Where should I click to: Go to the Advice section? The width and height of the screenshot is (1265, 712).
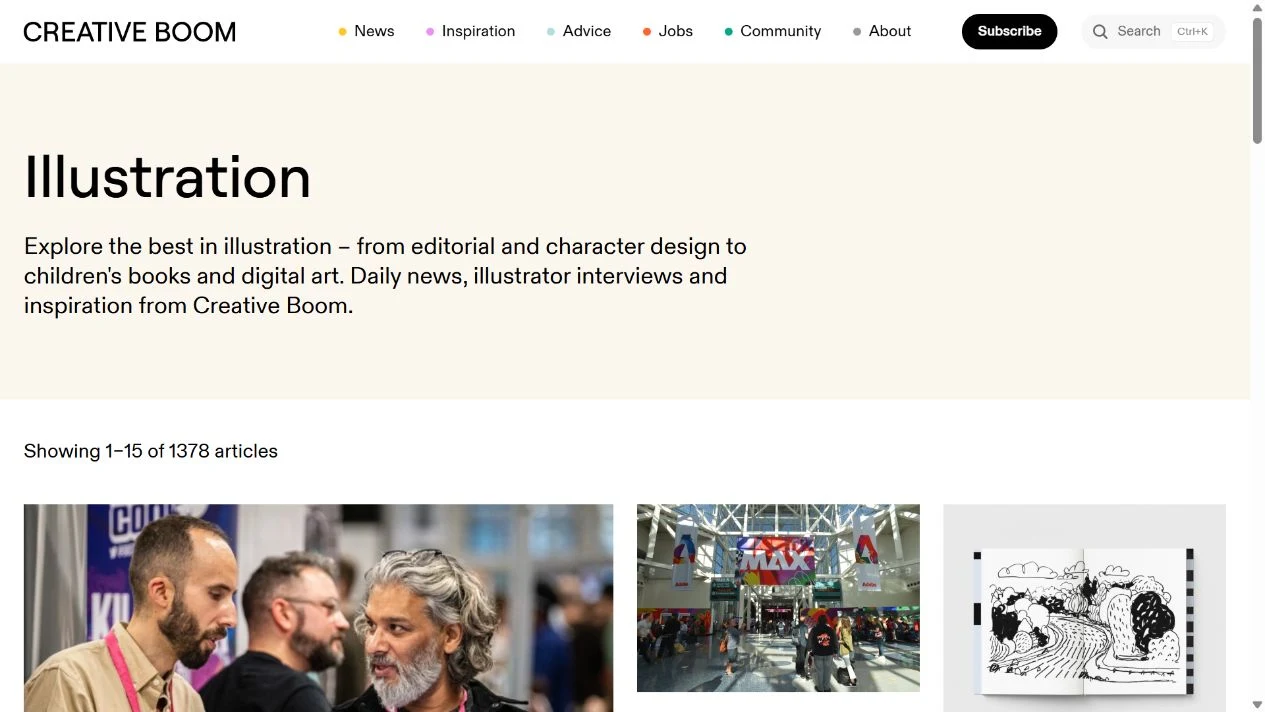coord(579,31)
